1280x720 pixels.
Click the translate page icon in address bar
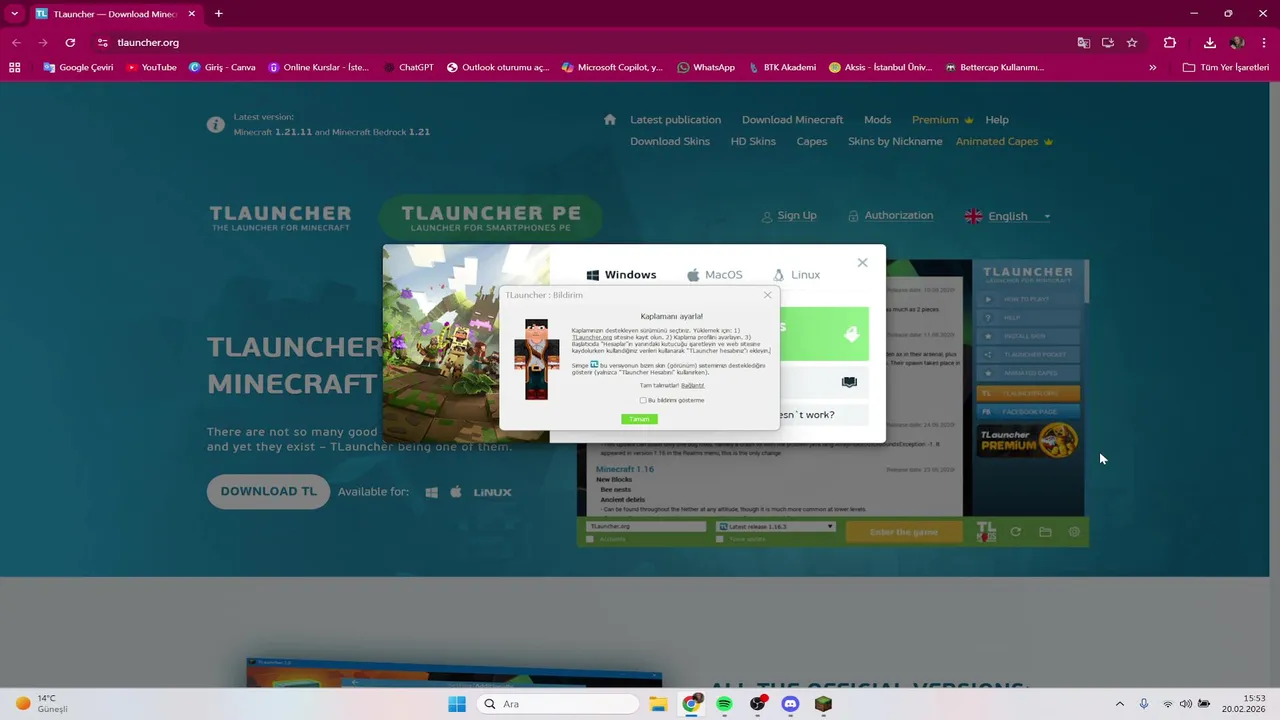pyautogui.click(x=1084, y=43)
